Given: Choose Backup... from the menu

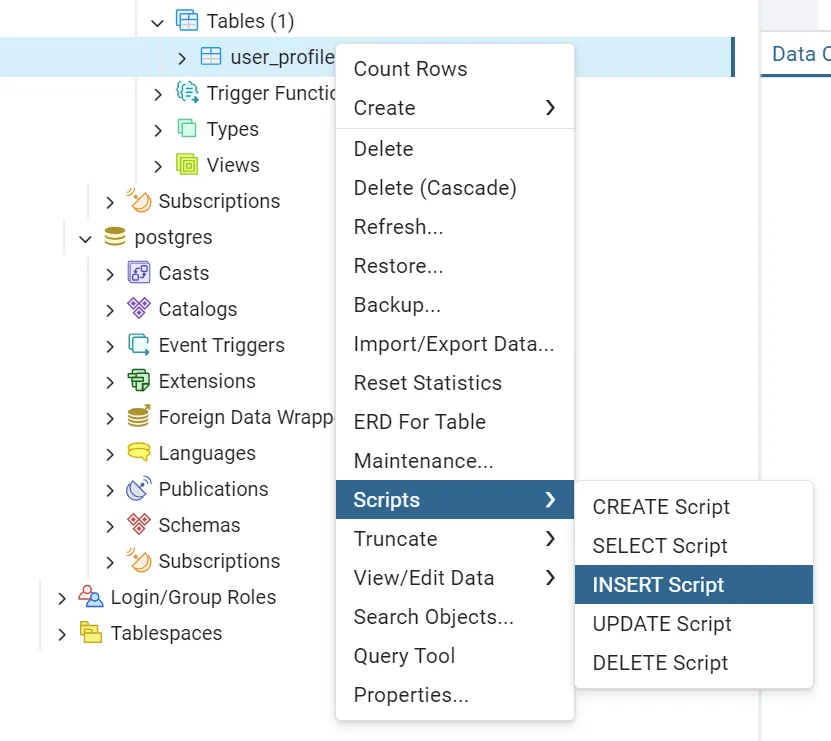Looking at the screenshot, I should [x=455, y=305].
